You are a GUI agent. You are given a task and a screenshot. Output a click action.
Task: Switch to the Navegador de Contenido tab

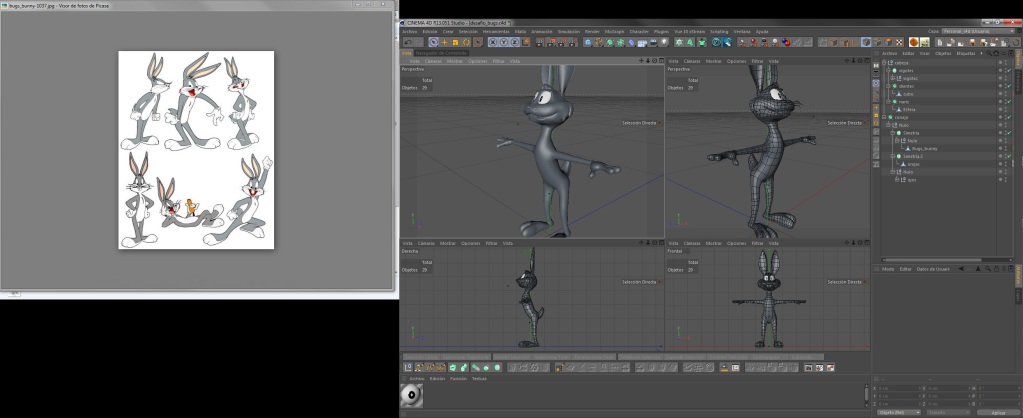pos(442,53)
